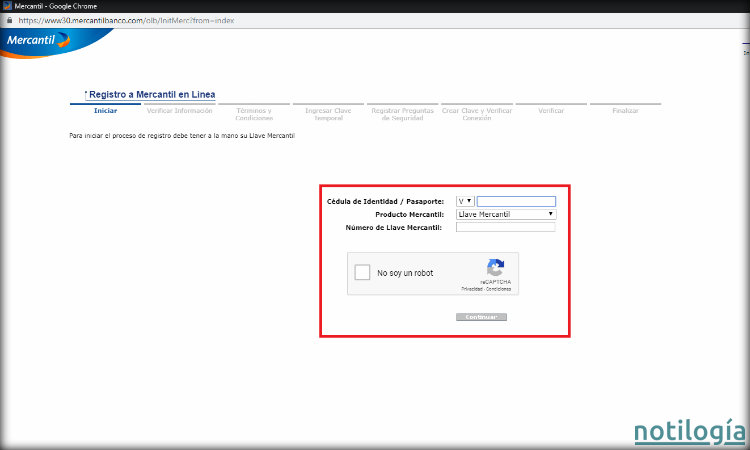Select the Términos y Condiciones step
Screen dimensions: 750x450
click(x=254, y=114)
